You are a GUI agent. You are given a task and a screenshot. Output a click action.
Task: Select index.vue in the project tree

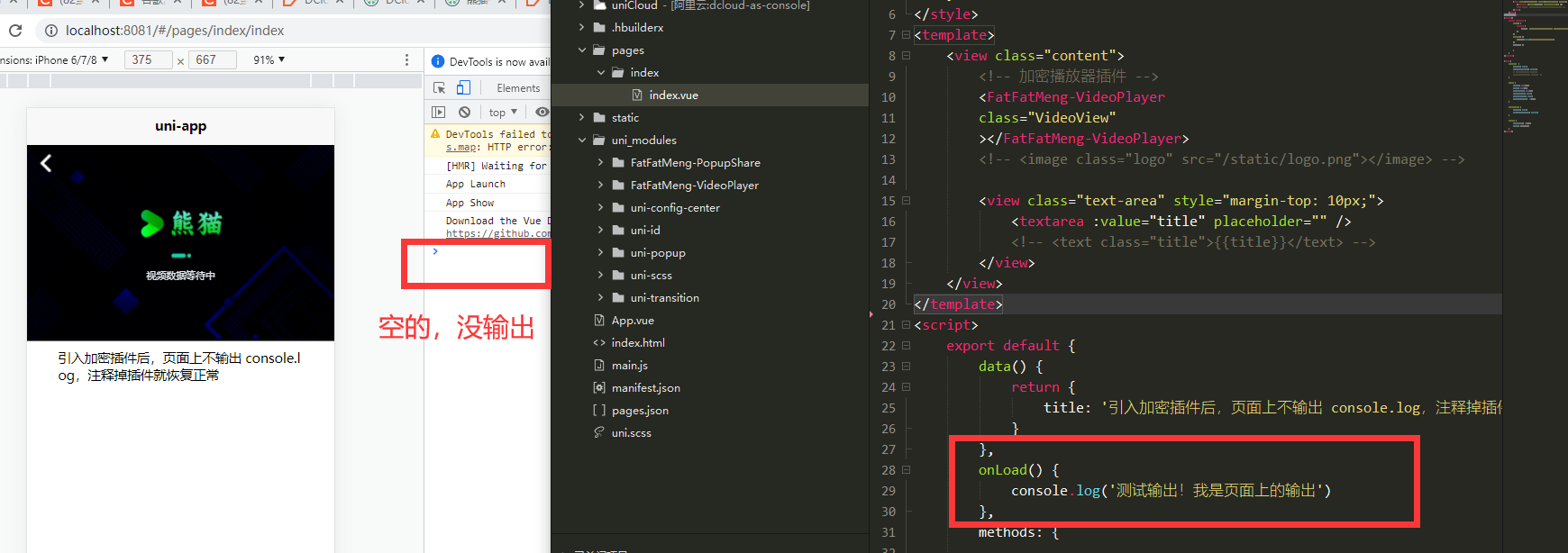coord(673,95)
